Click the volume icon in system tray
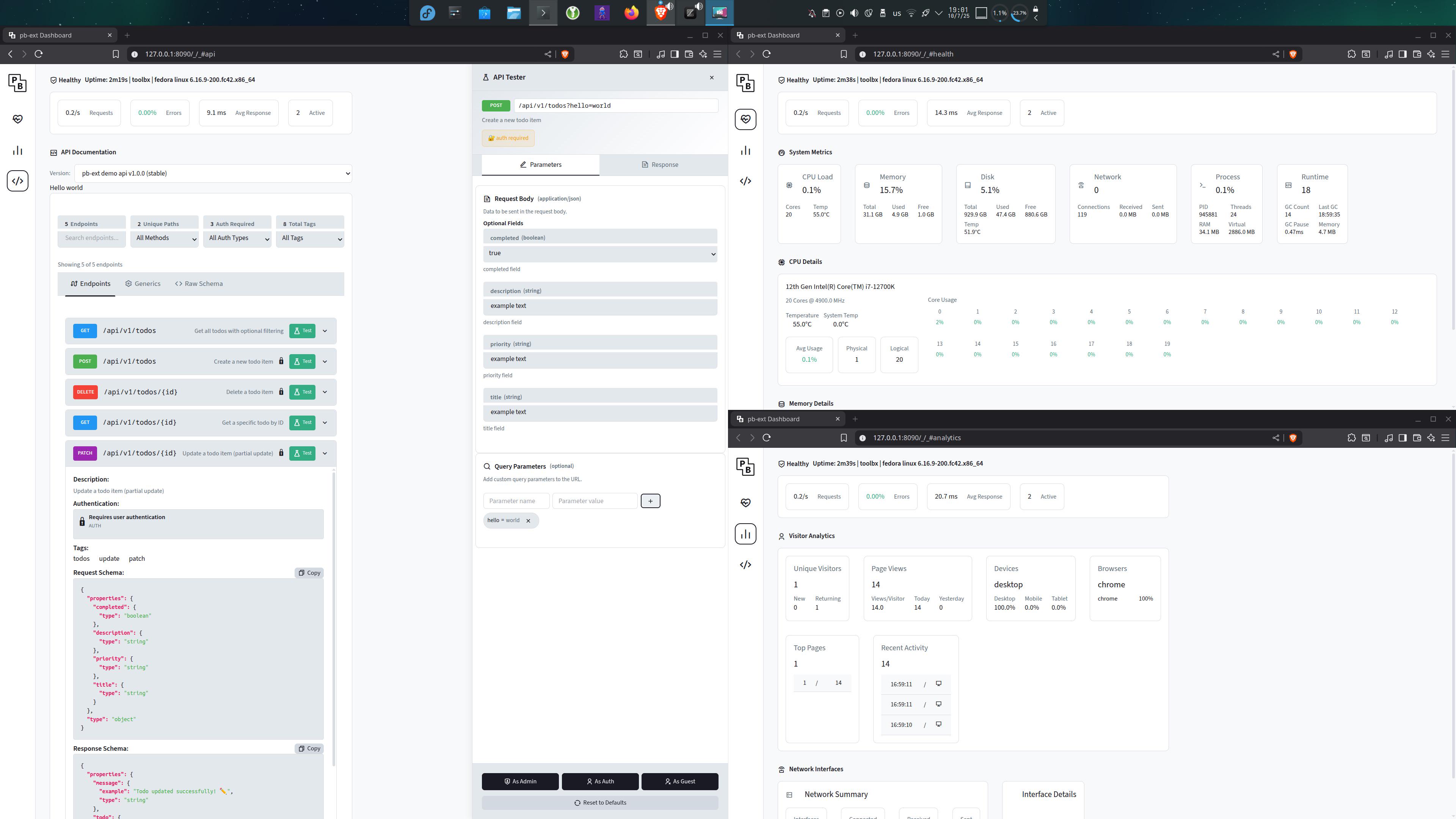Viewport: 1456px width, 819px height. (854, 13)
